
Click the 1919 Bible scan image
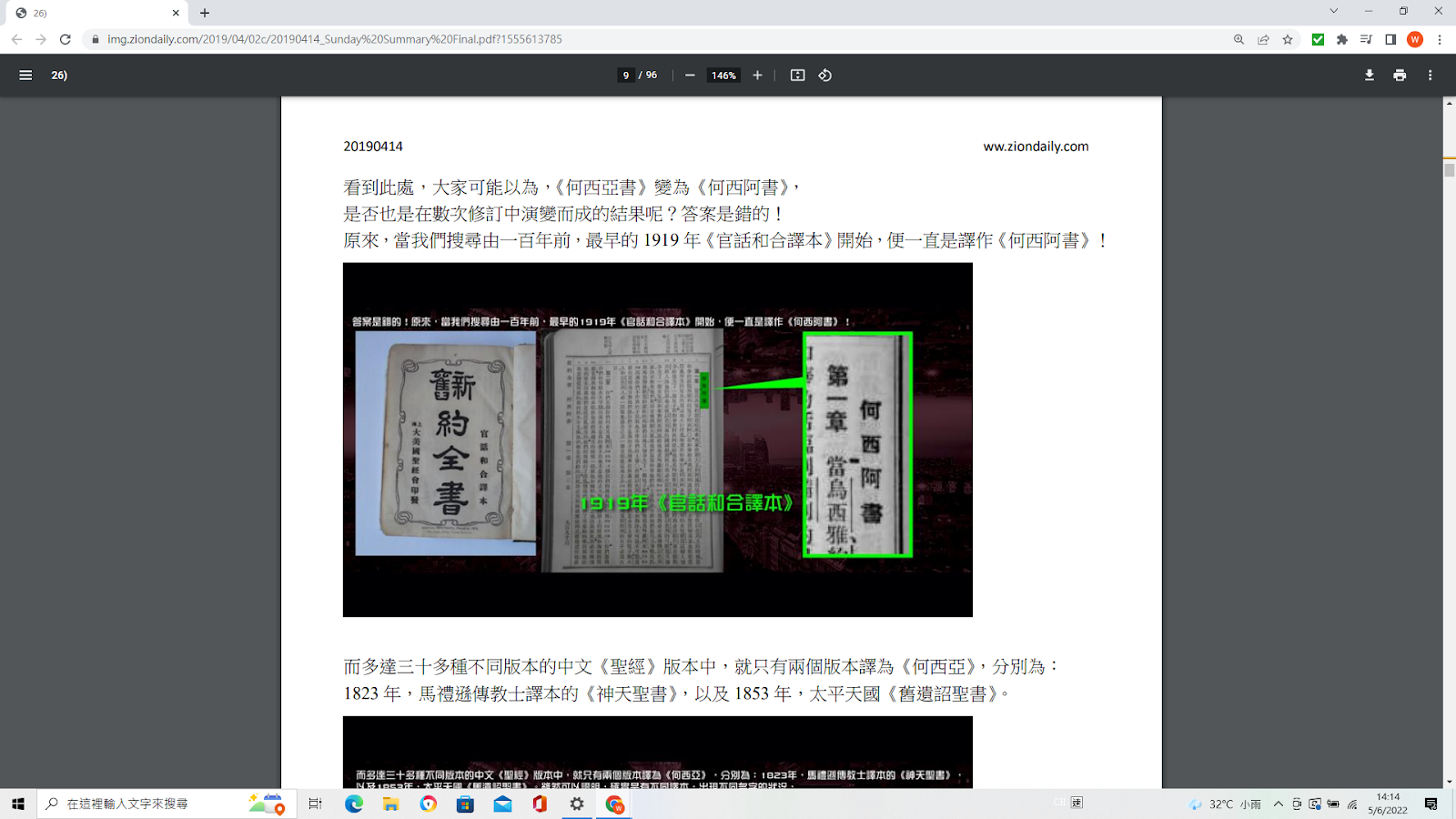pos(658,440)
